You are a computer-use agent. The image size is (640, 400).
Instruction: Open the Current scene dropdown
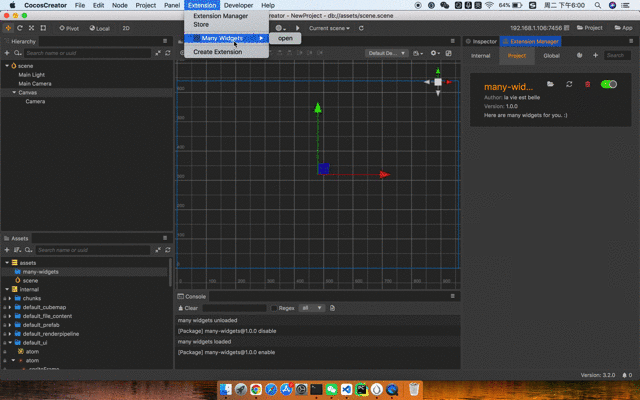[329, 28]
